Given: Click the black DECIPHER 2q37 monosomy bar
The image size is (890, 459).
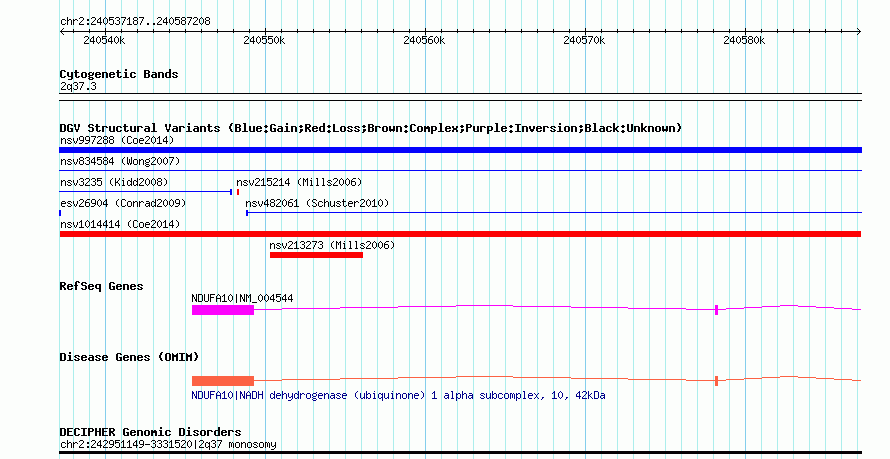Looking at the screenshot, I should (460, 453).
